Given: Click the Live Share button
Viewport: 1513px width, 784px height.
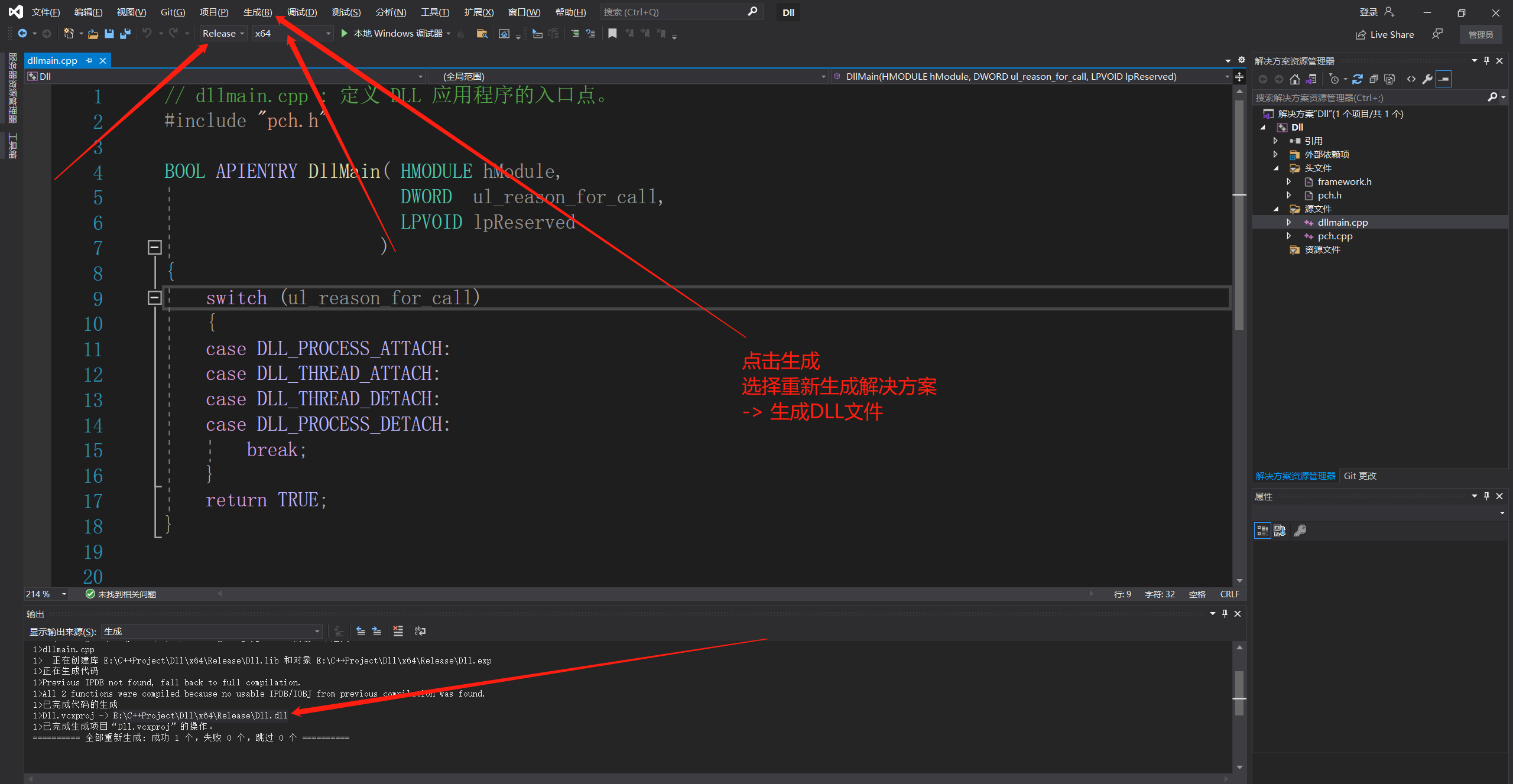Looking at the screenshot, I should [1385, 35].
